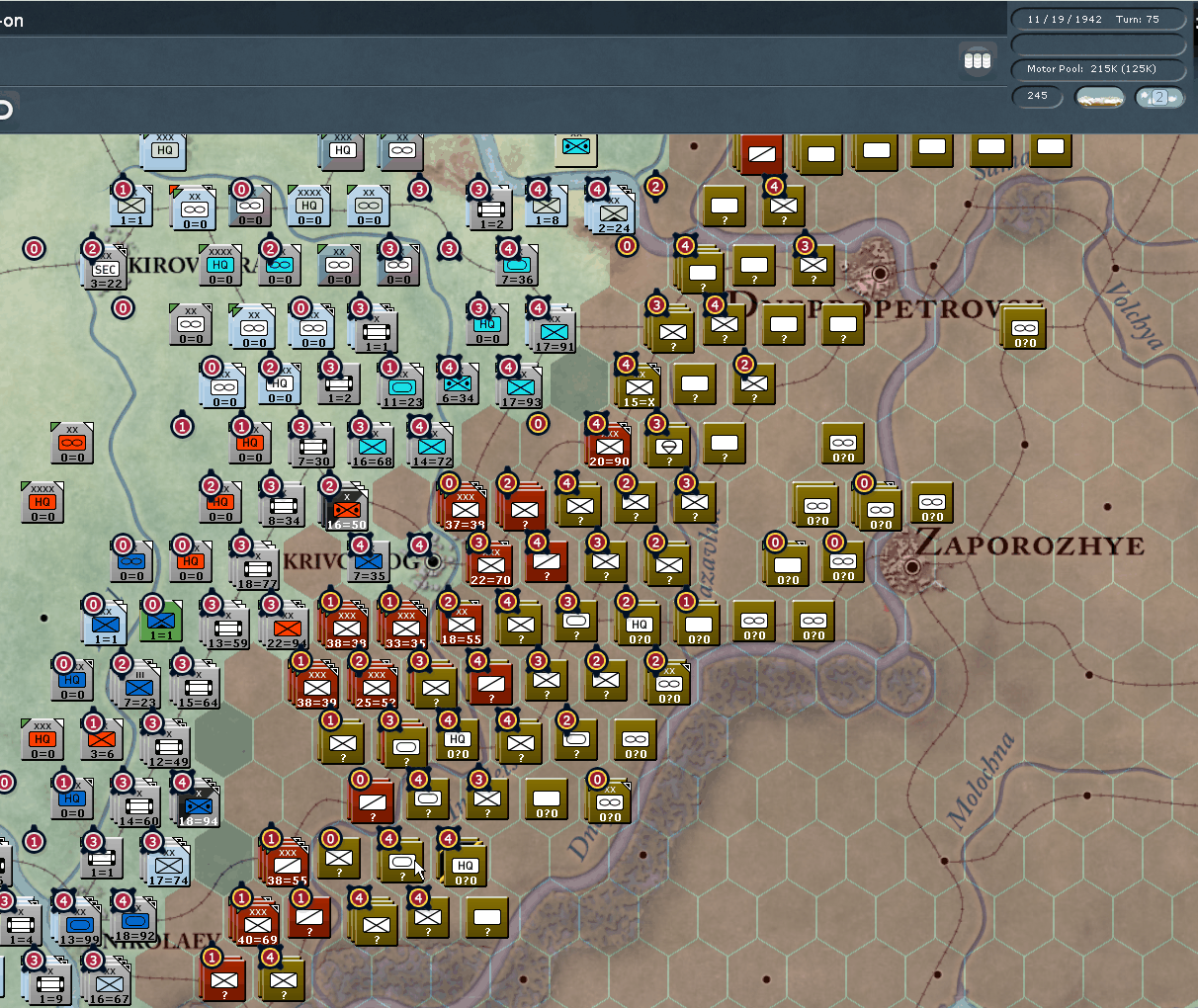Select the Soviet corps stack labeled 37=39
The image size is (1198, 1008).
[x=465, y=511]
